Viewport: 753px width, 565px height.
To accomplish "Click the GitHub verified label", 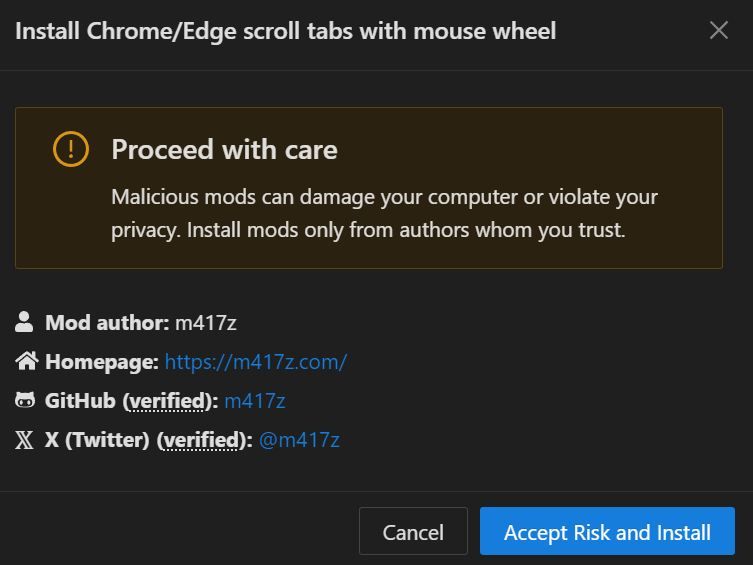I will click(x=168, y=400).
